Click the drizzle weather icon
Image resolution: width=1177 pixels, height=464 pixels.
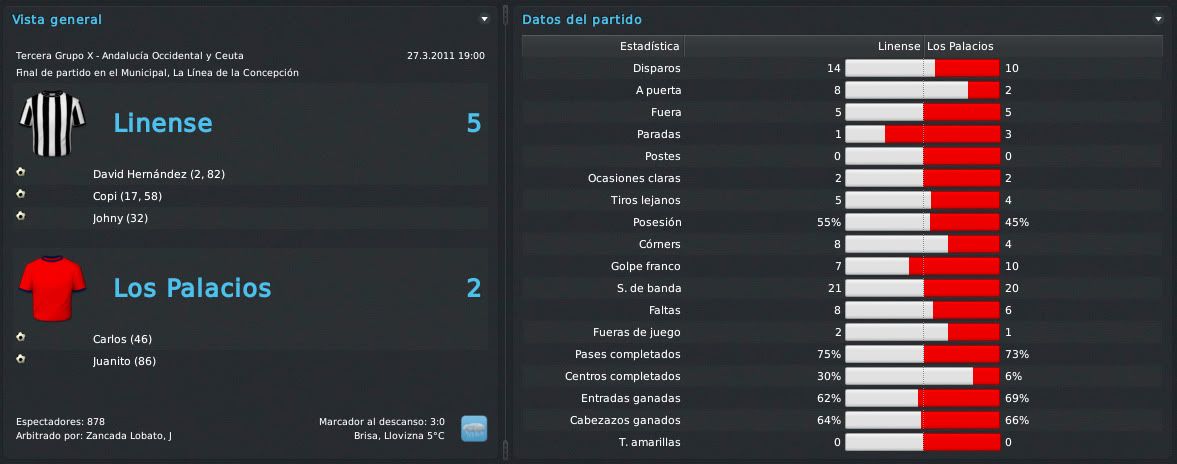tap(474, 429)
